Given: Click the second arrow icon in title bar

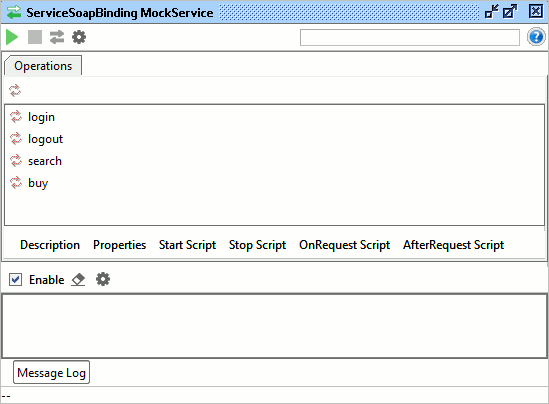Looking at the screenshot, I should click(510, 12).
